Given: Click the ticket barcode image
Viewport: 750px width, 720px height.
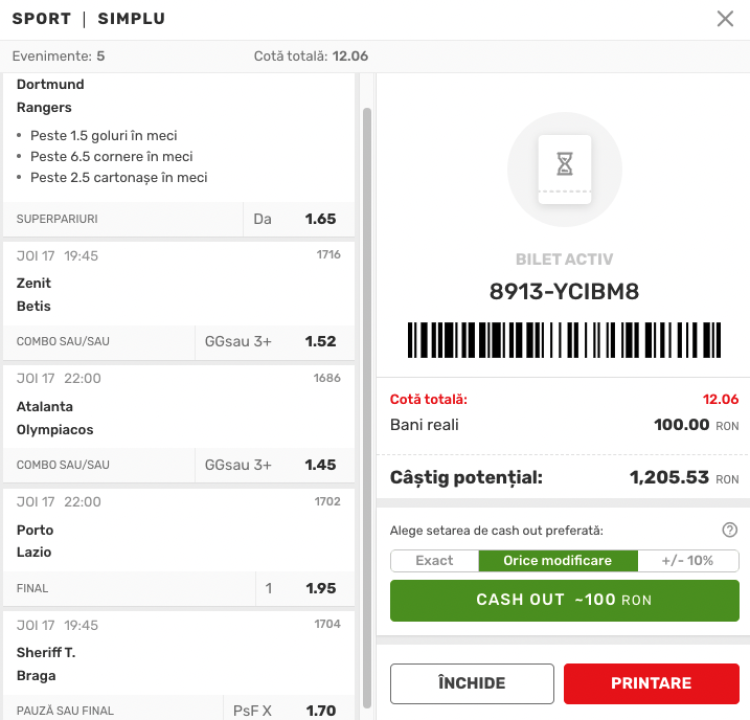Looking at the screenshot, I should [x=564, y=340].
